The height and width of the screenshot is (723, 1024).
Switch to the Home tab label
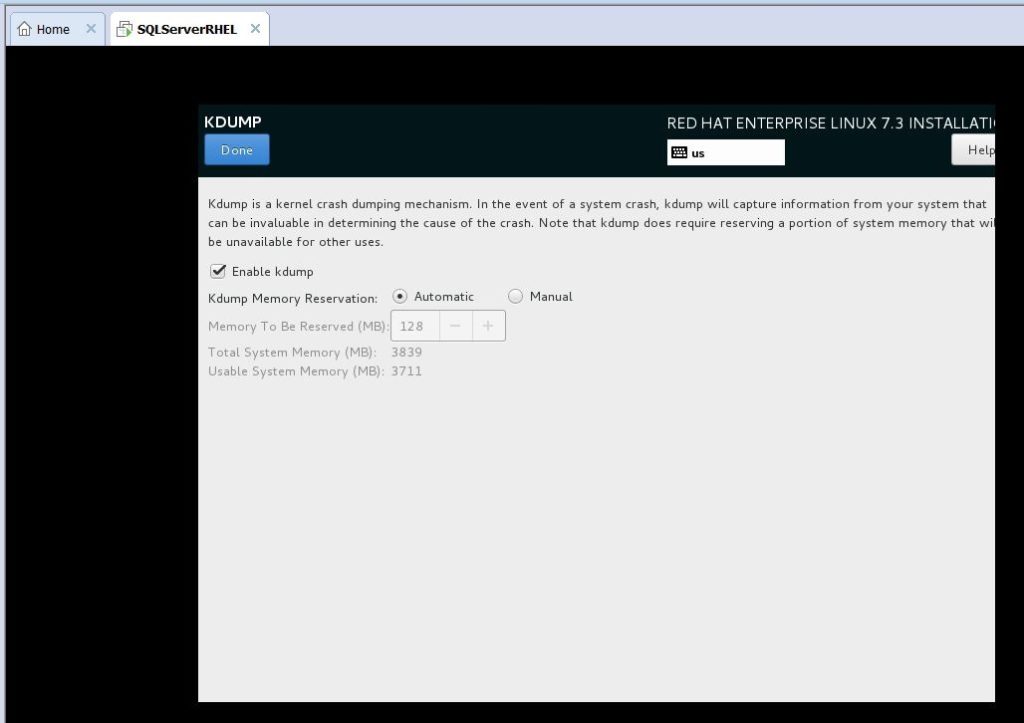[53, 29]
